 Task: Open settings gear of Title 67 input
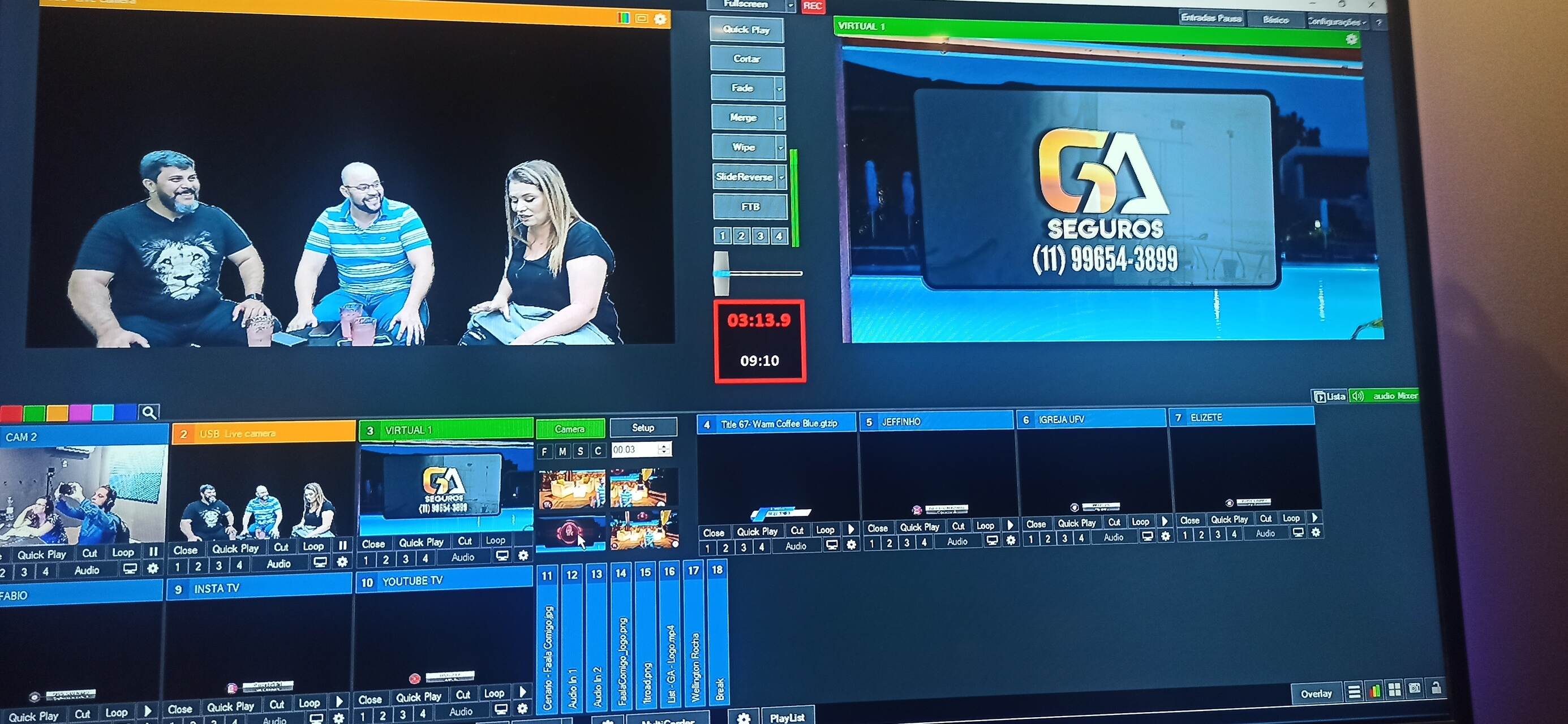[x=851, y=545]
